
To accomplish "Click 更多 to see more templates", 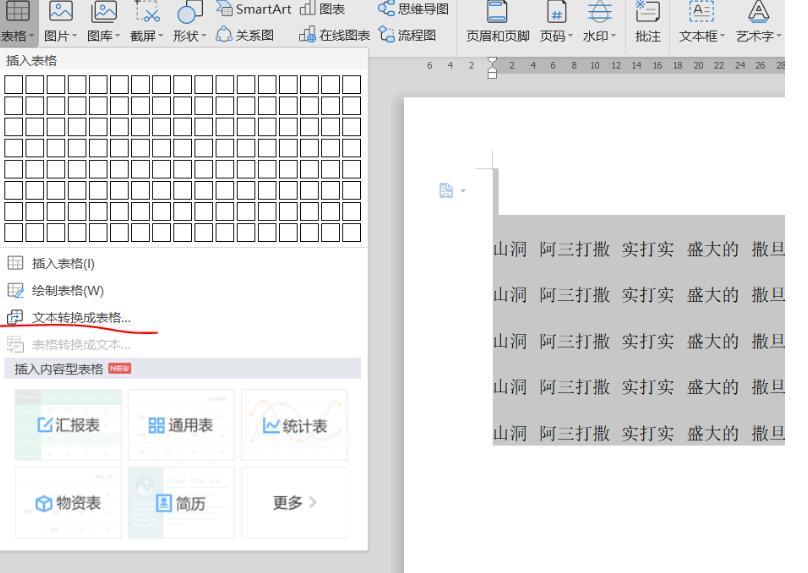I will (x=294, y=502).
